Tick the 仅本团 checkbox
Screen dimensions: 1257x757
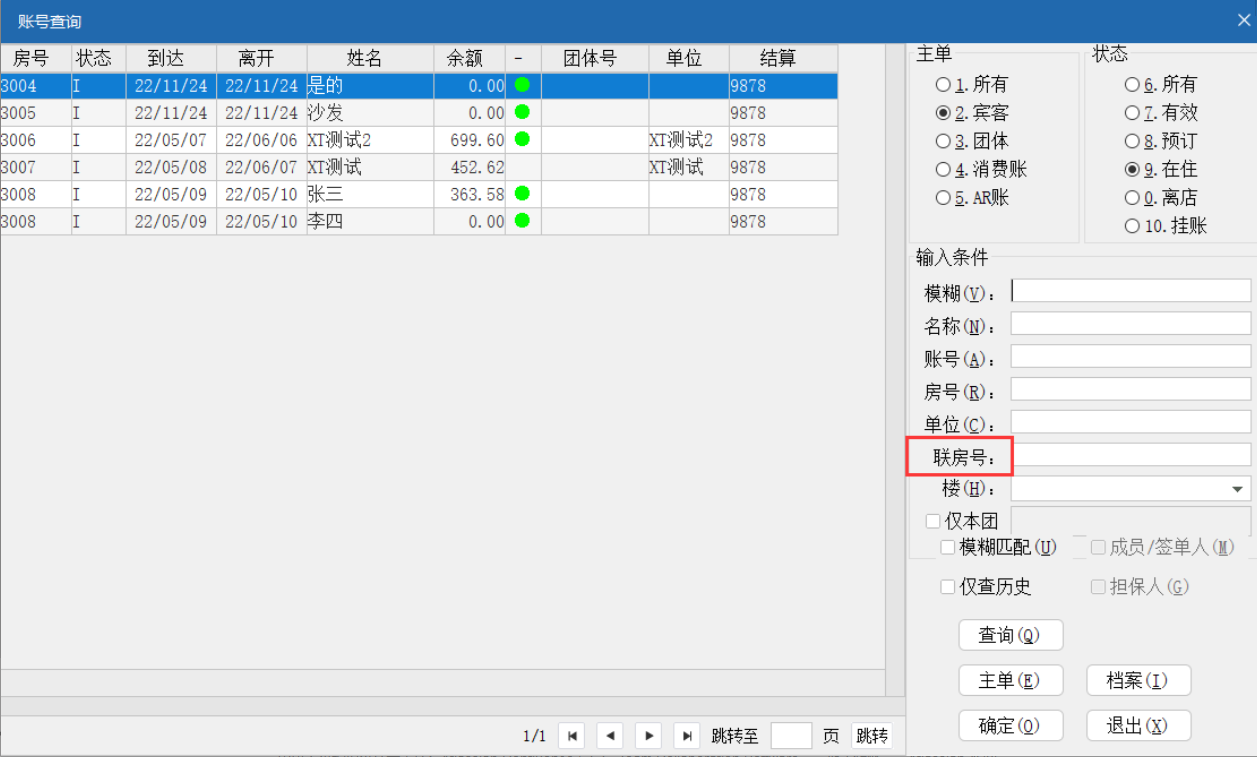933,521
